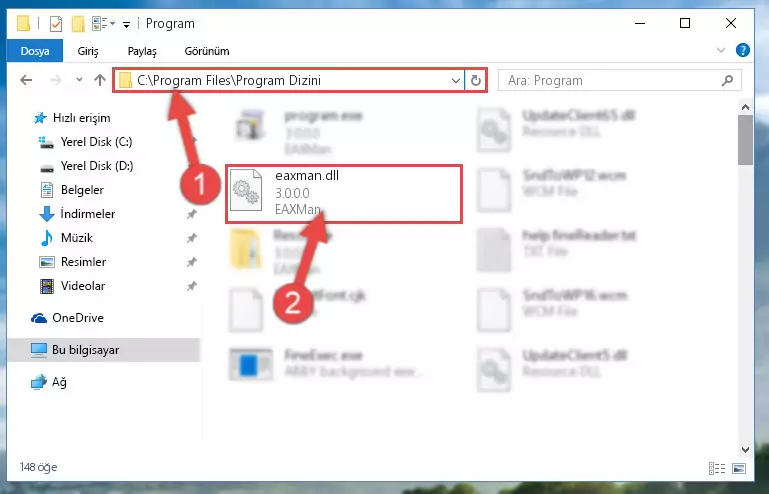The image size is (769, 494).
Task: Click the New folder icon in quick access toolbar
Action: pyautogui.click(x=78, y=24)
